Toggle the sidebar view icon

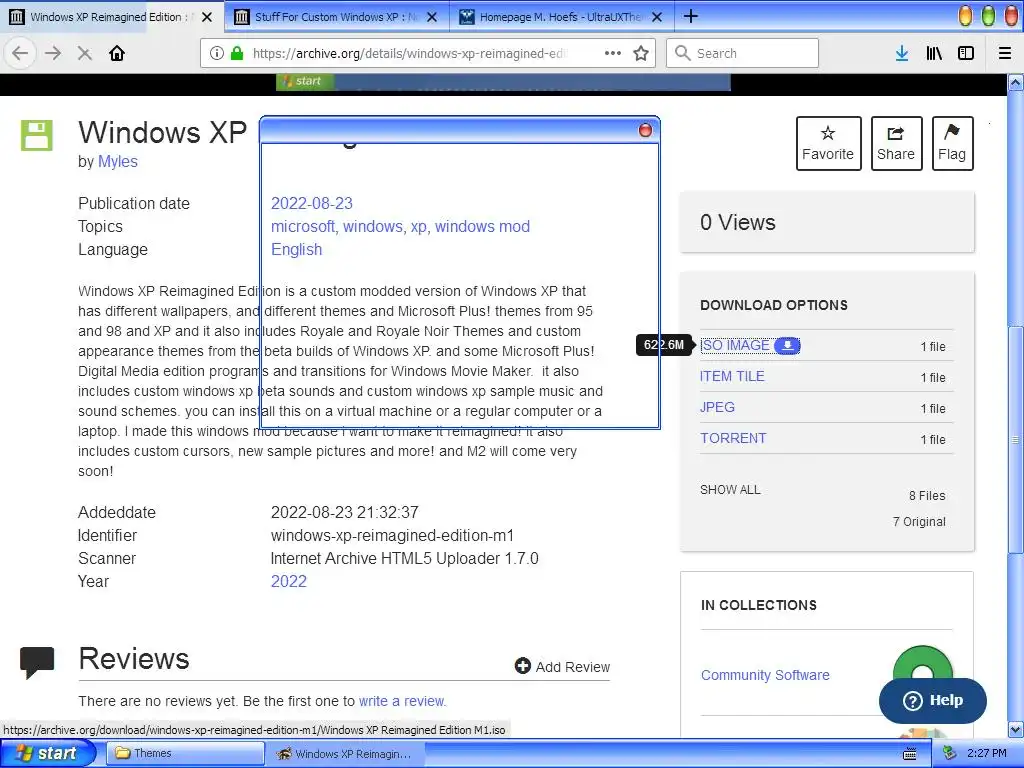[x=966, y=53]
